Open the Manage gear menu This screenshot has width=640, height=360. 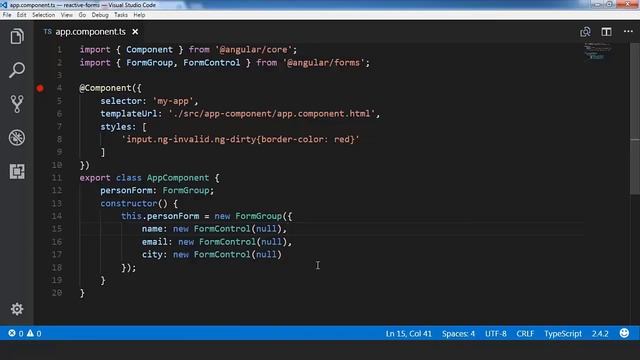pyautogui.click(x=17, y=309)
